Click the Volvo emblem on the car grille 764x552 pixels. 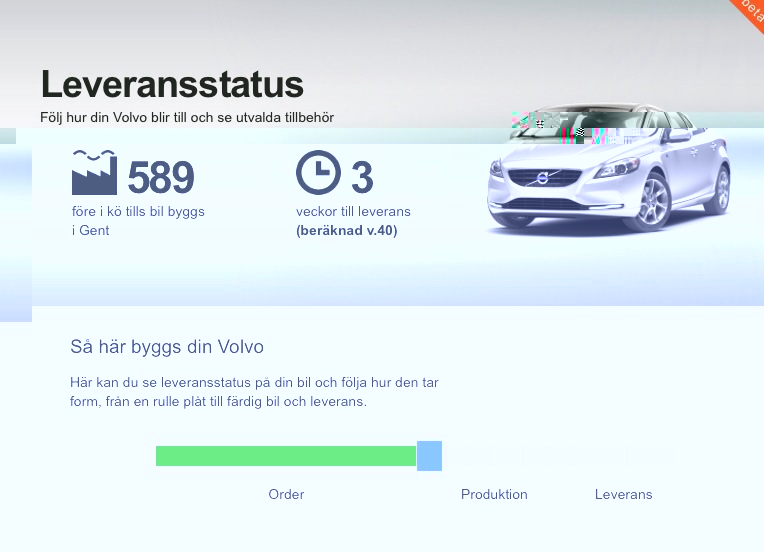pos(543,179)
